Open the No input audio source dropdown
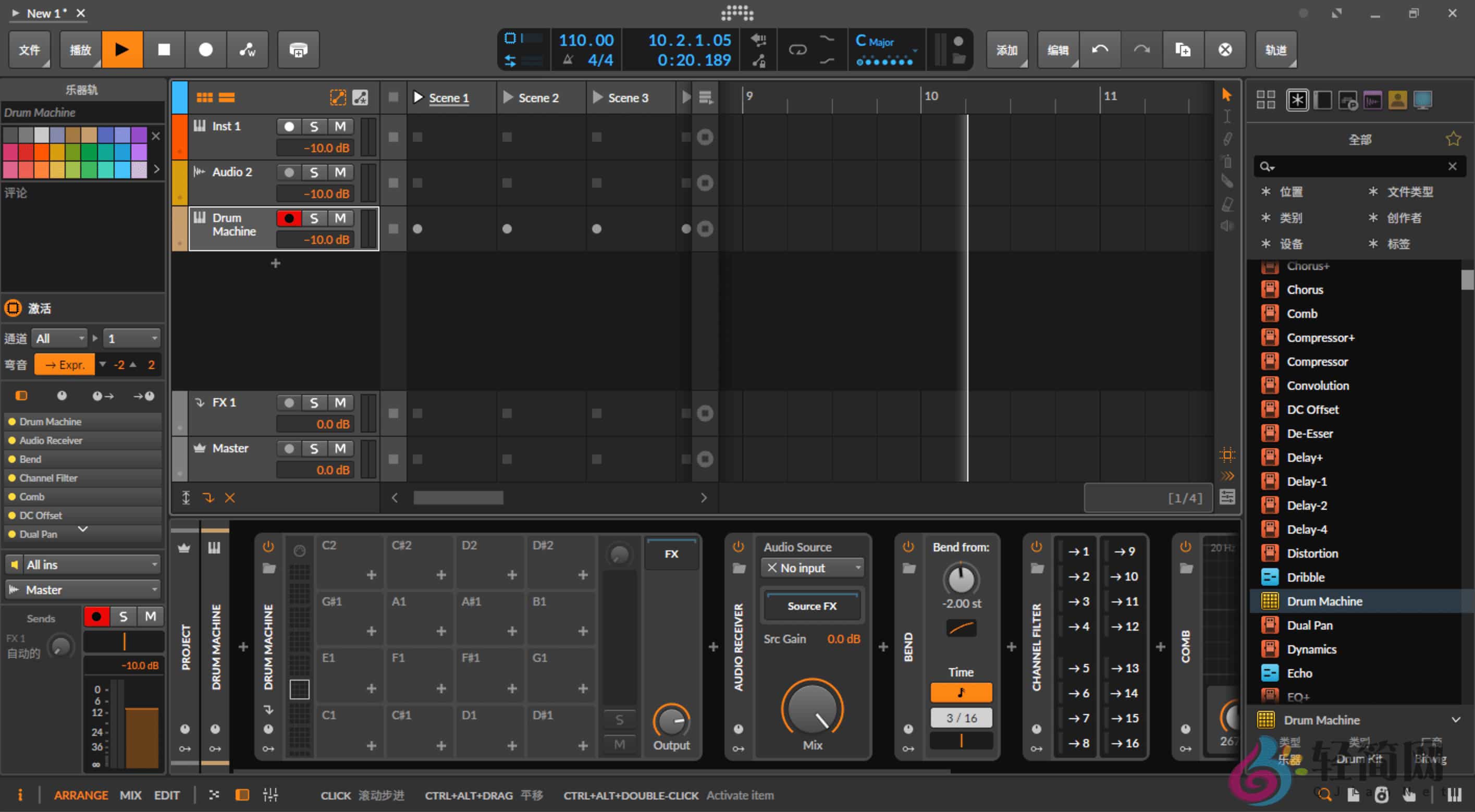The image size is (1475, 812). click(812, 568)
